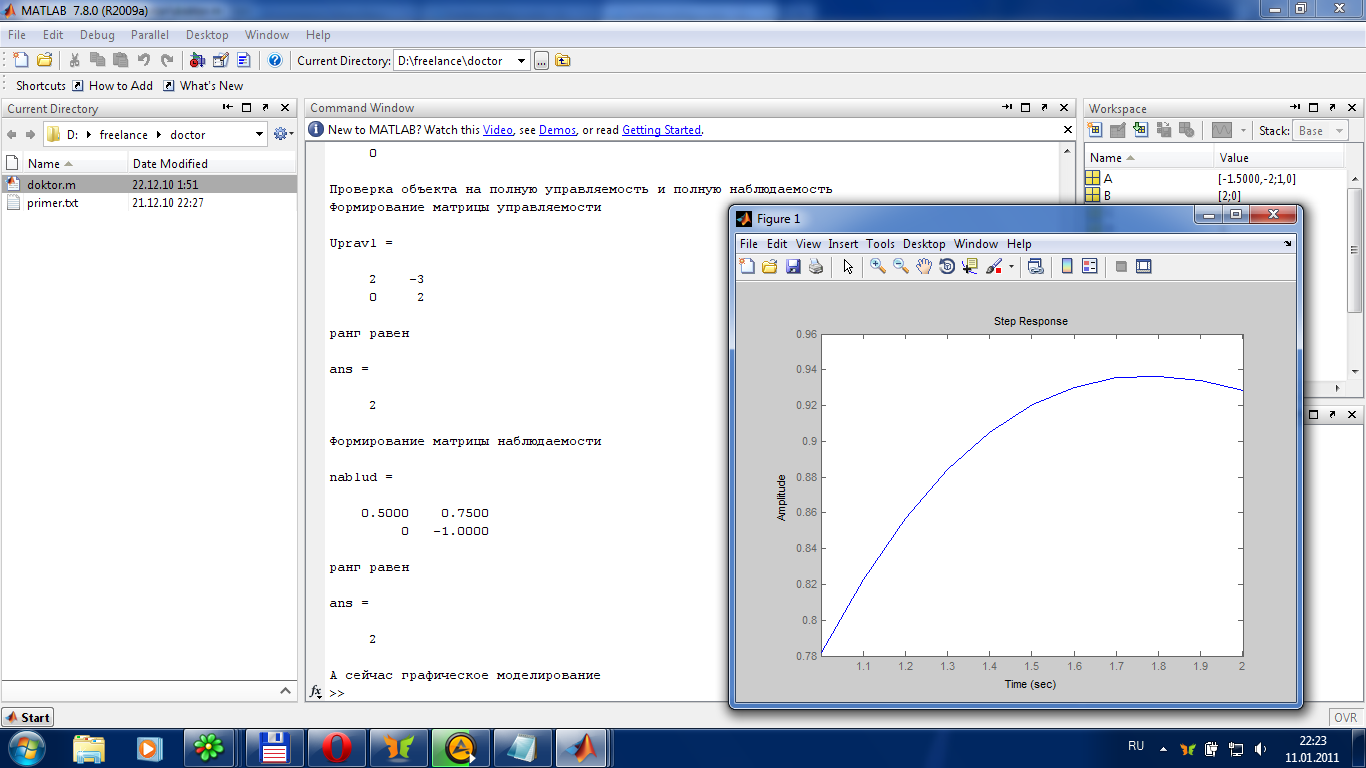1366x768 pixels.
Task: Open the Insert menu in Figure 1
Action: pyautogui.click(x=843, y=243)
